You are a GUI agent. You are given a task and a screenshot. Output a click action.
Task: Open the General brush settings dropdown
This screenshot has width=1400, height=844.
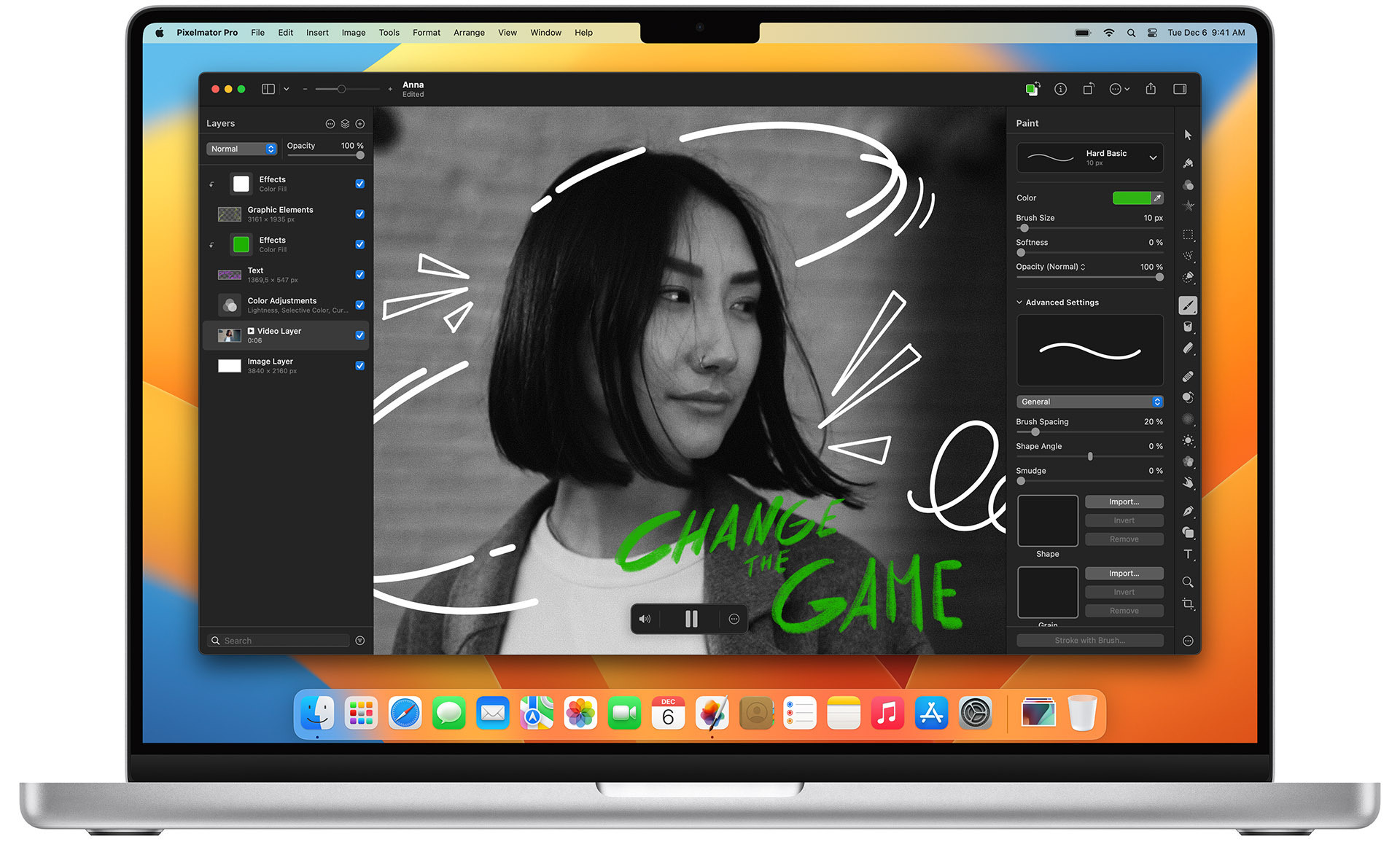[1089, 401]
